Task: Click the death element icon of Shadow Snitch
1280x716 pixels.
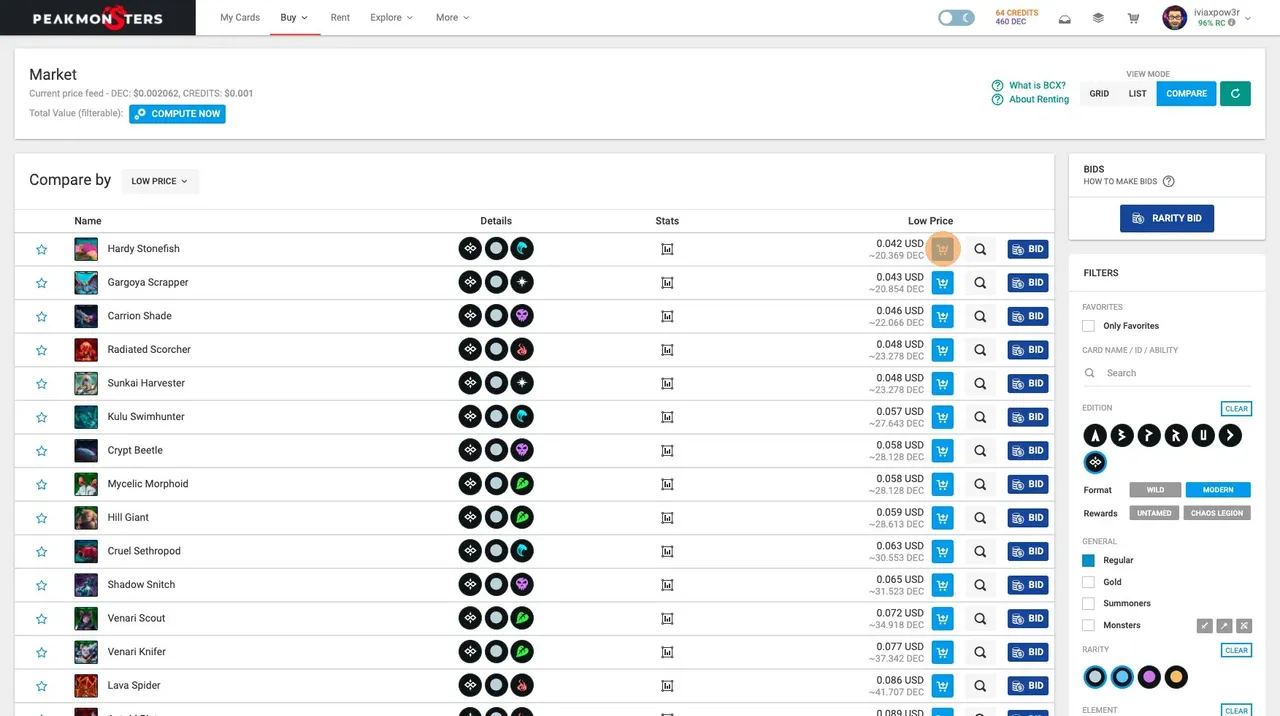Action: point(522,585)
